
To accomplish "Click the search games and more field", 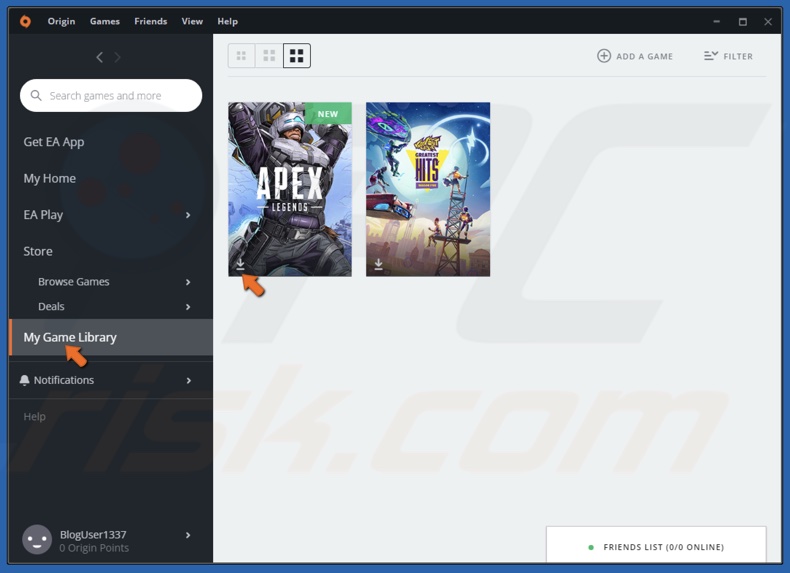I will pos(111,95).
